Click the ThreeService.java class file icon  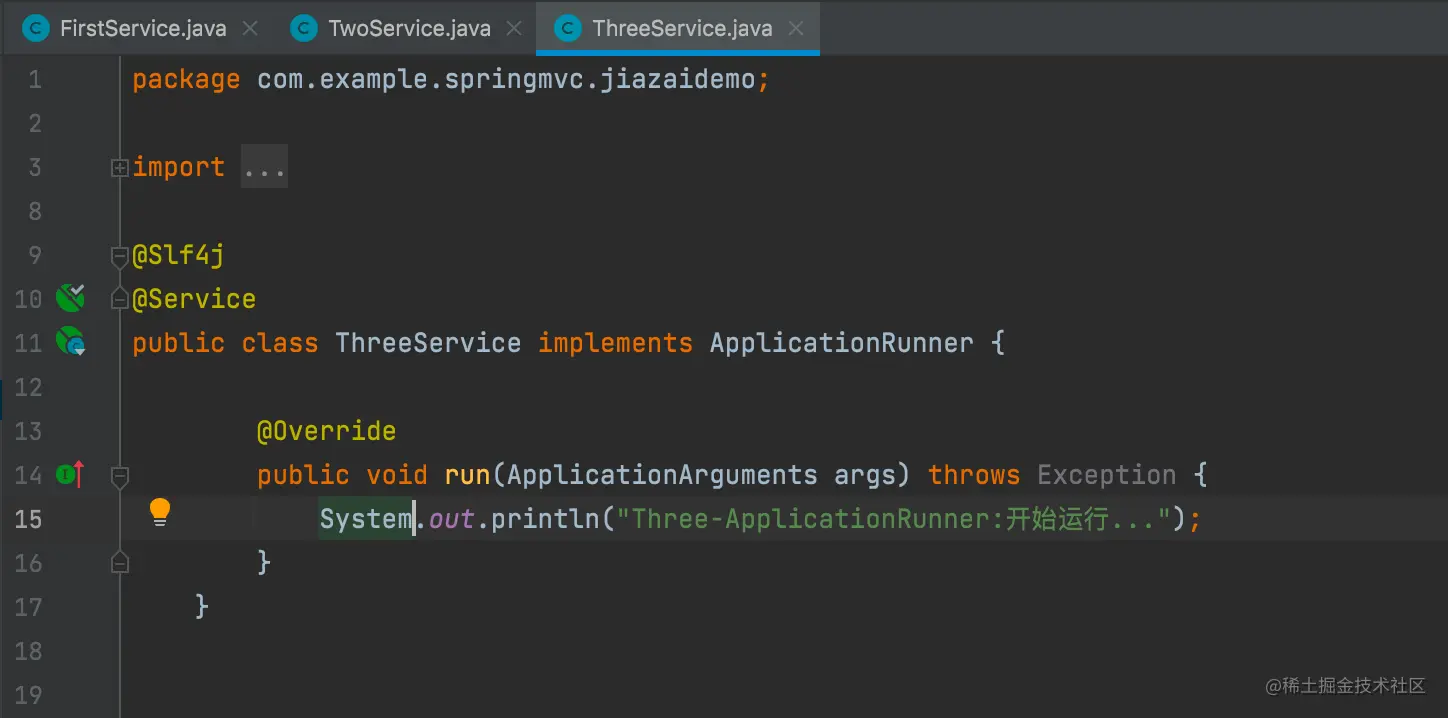coord(568,29)
